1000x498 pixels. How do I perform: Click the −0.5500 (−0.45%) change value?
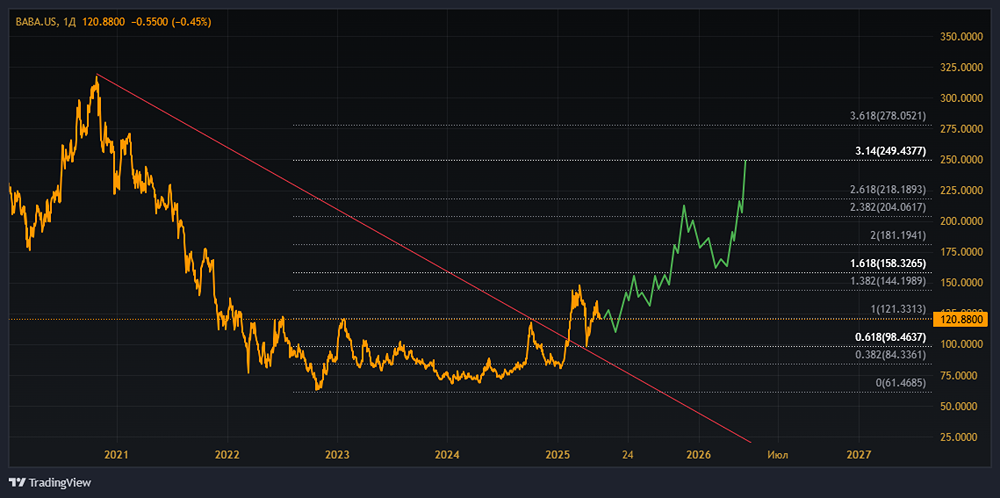coord(171,22)
